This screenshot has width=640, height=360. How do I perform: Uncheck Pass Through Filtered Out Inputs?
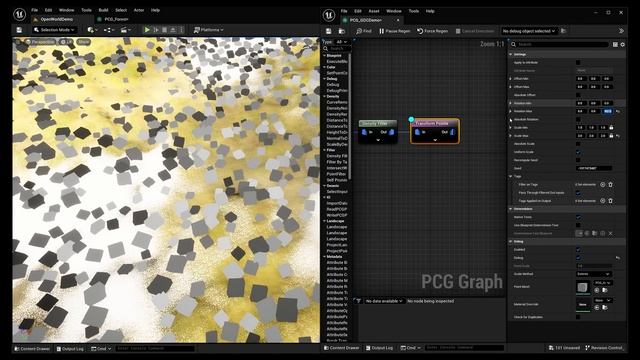point(578,193)
